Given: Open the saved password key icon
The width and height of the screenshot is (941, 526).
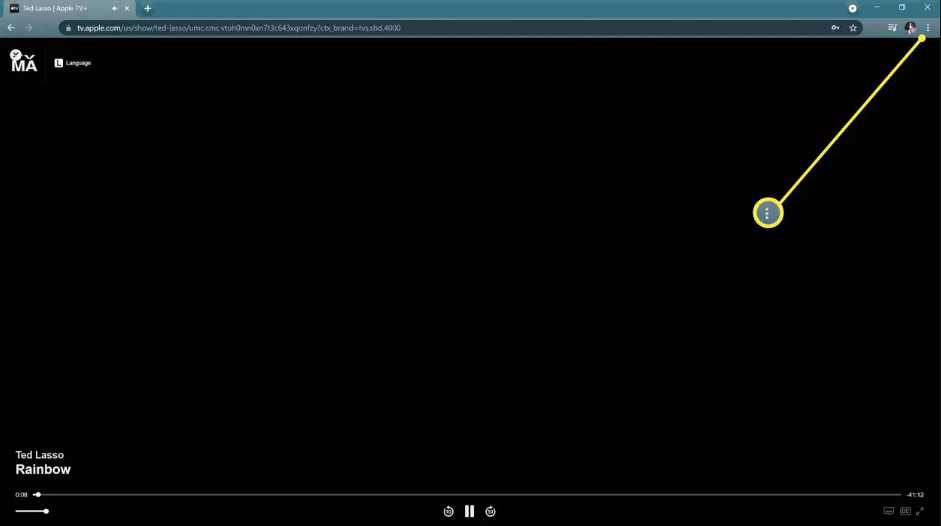Looking at the screenshot, I should [835, 28].
